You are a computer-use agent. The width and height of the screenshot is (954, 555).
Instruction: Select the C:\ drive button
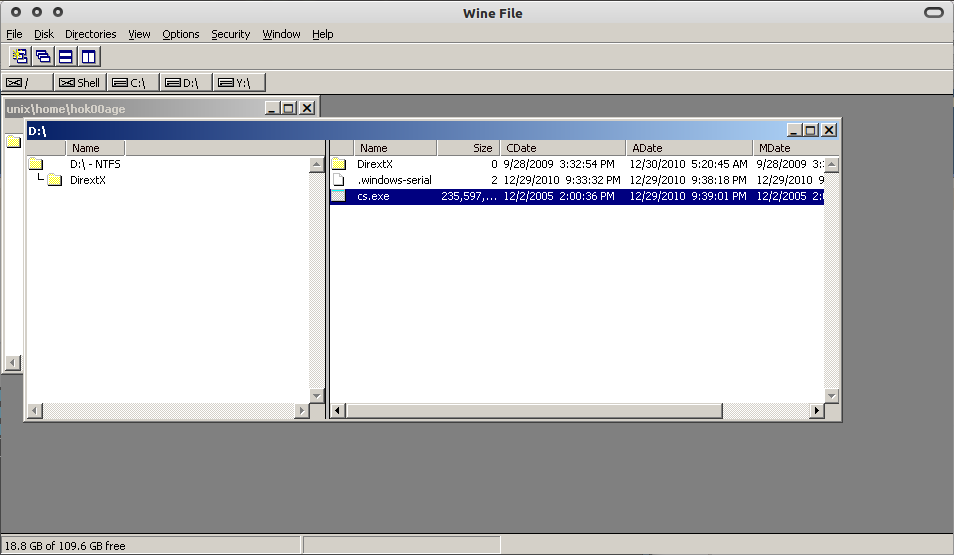coord(133,83)
